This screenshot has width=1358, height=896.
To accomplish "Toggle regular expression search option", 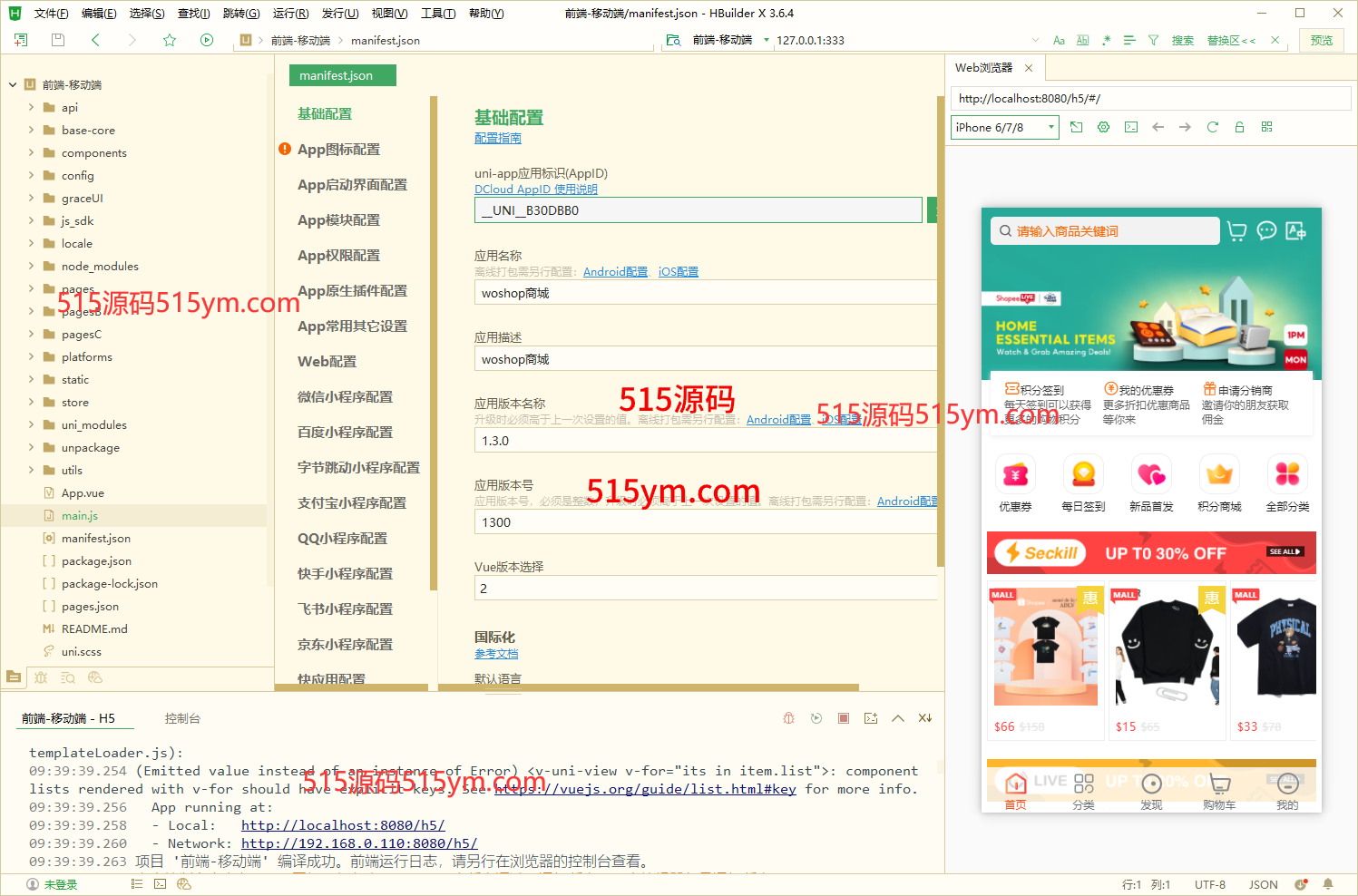I will 1106,40.
